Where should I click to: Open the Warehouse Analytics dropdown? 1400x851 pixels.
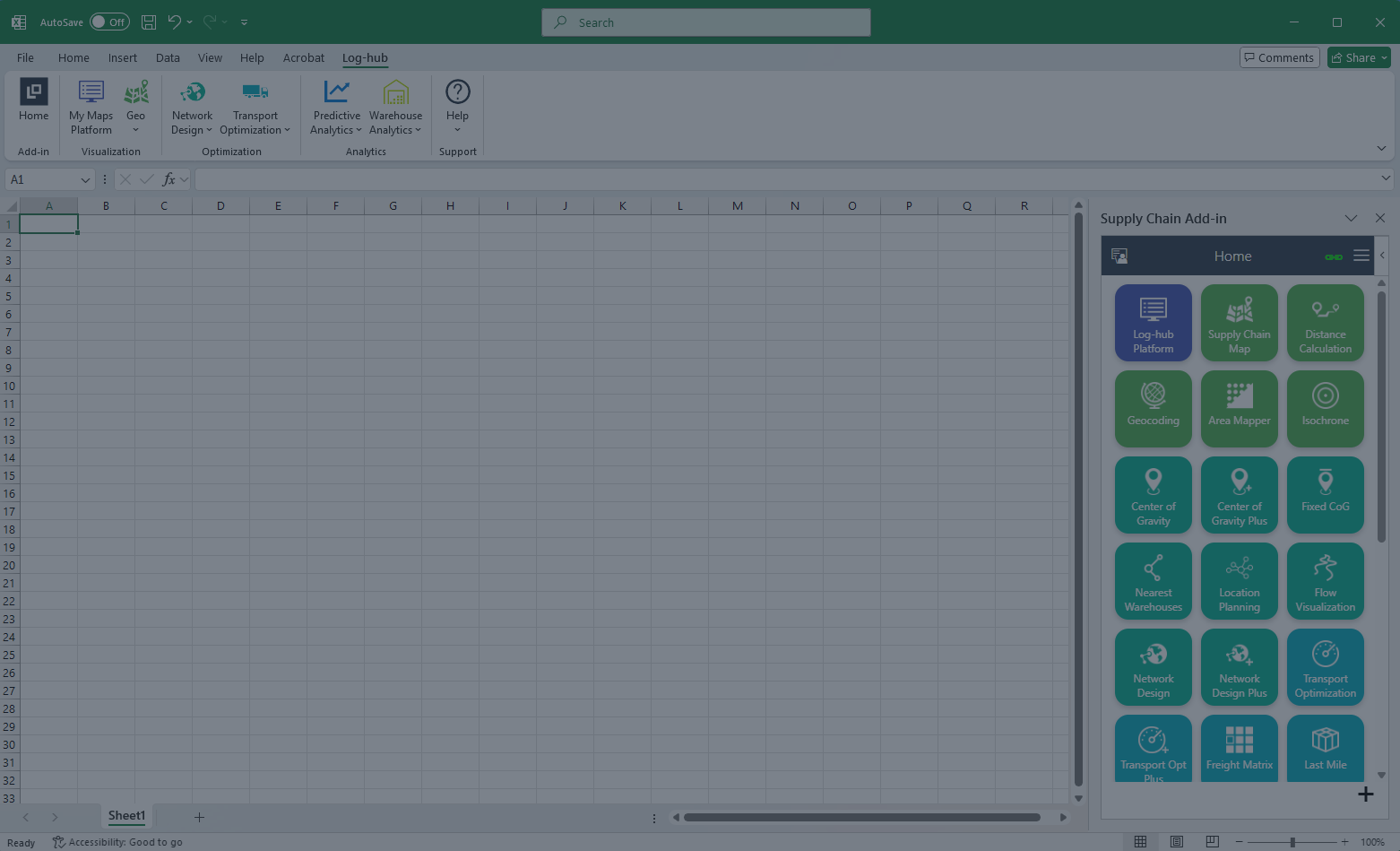tap(395, 108)
